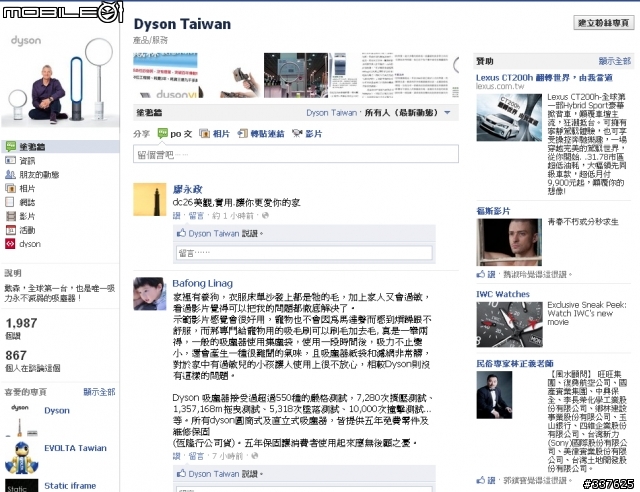This screenshot has height=492, width=640.
Task: Share a photo via 相片 icon
Action: click(204, 134)
